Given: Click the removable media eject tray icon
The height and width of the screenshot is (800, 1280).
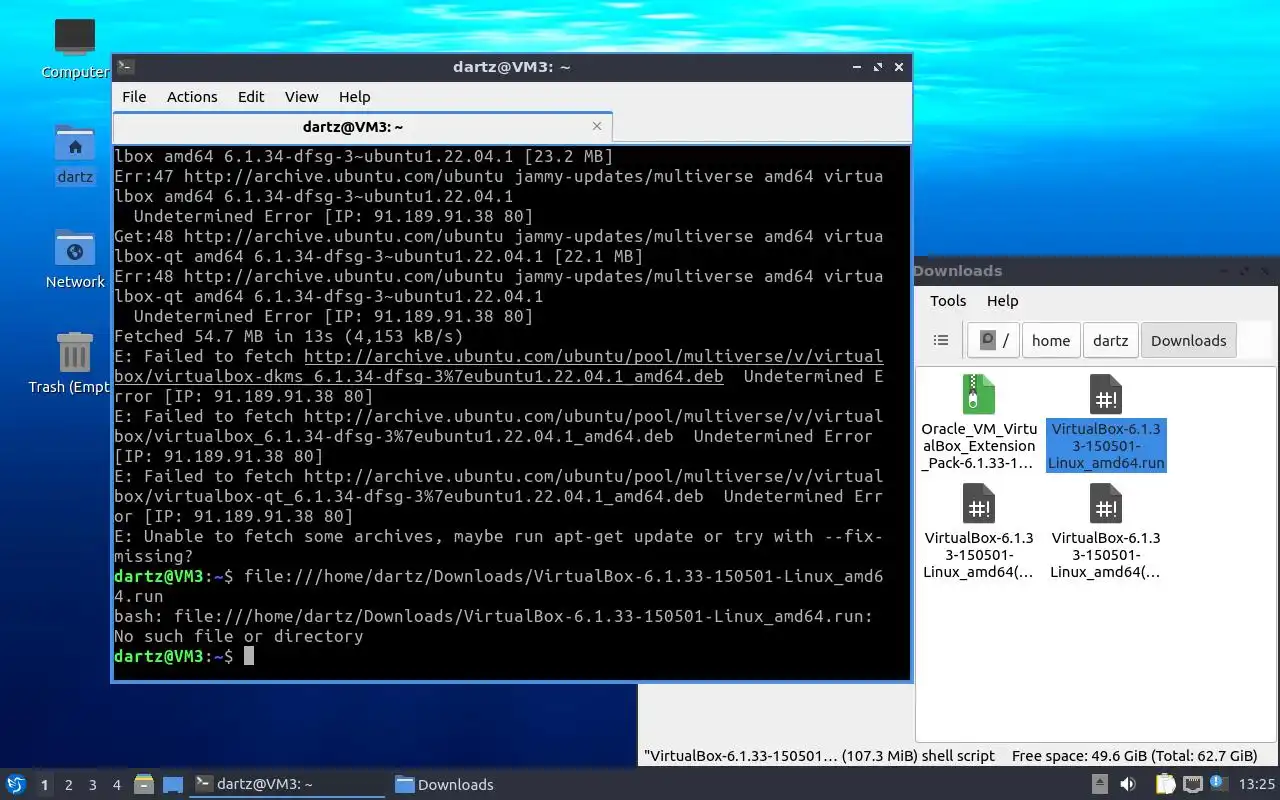Looking at the screenshot, I should [x=1100, y=784].
